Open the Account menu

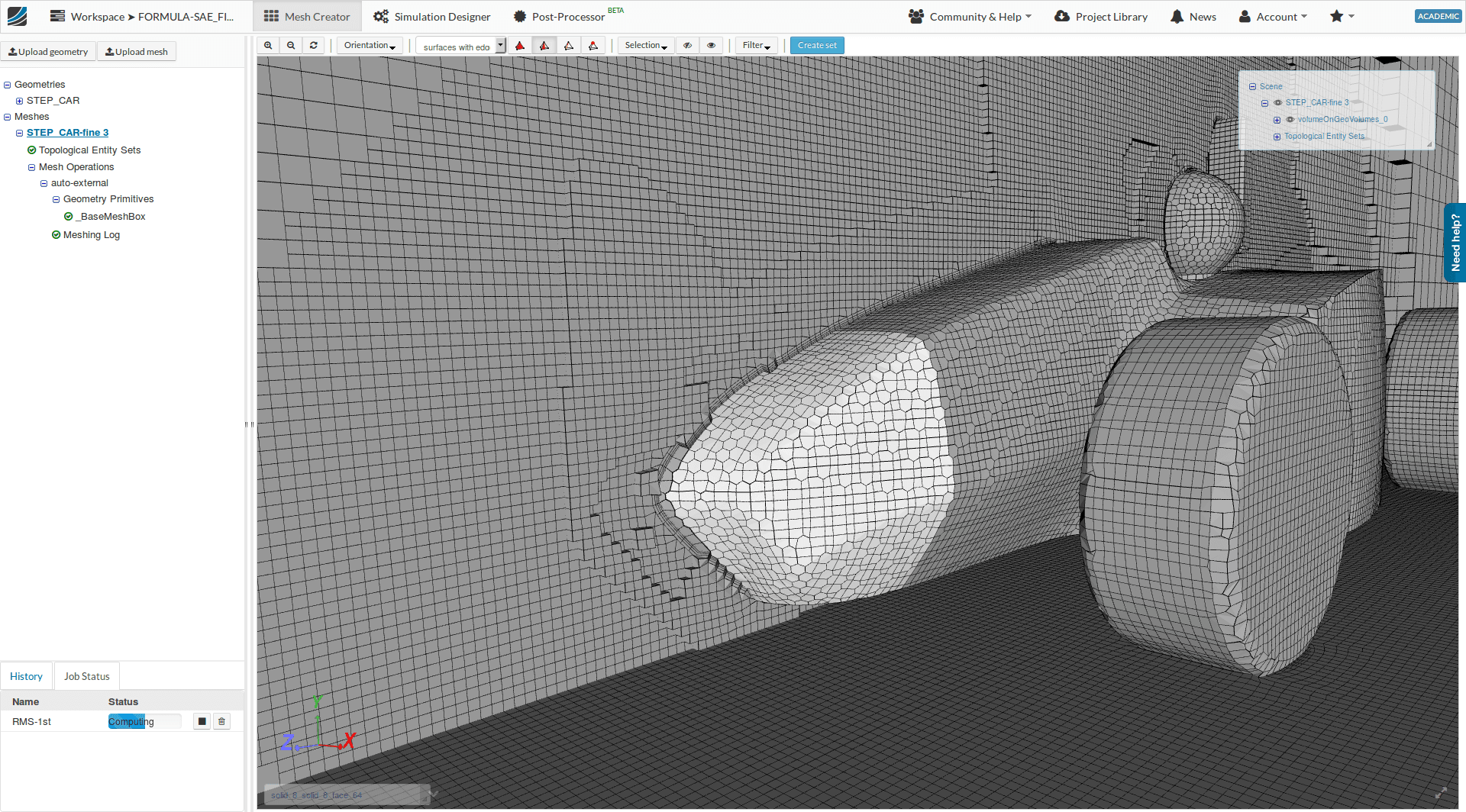pyautogui.click(x=1273, y=16)
